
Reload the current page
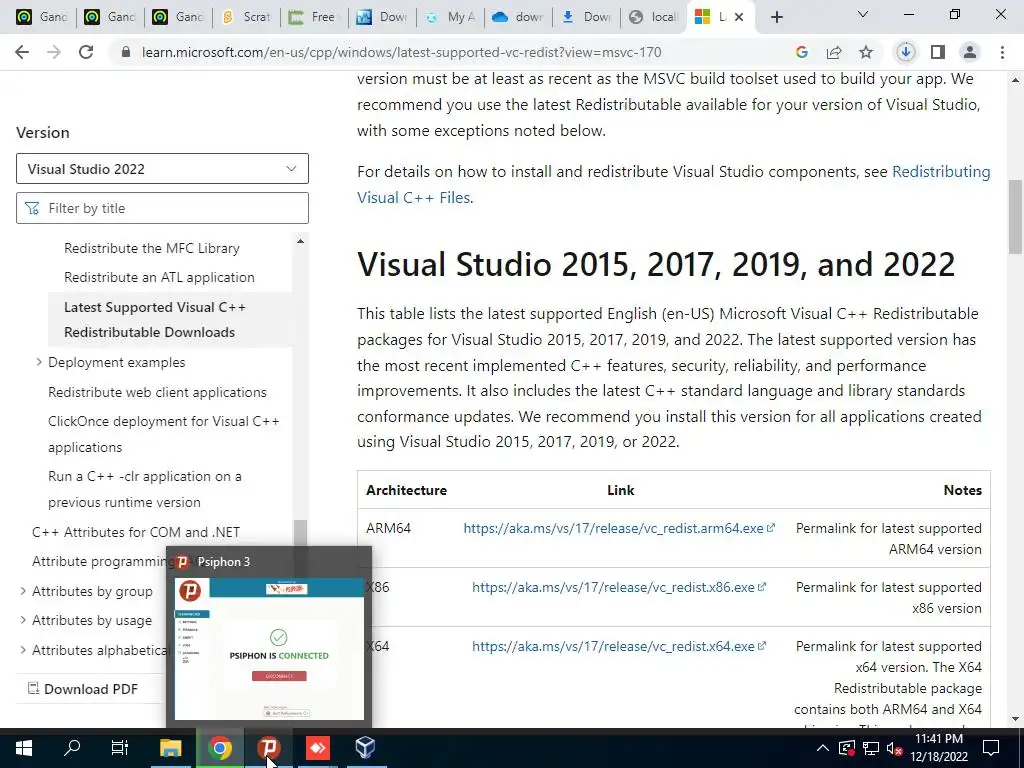86,52
